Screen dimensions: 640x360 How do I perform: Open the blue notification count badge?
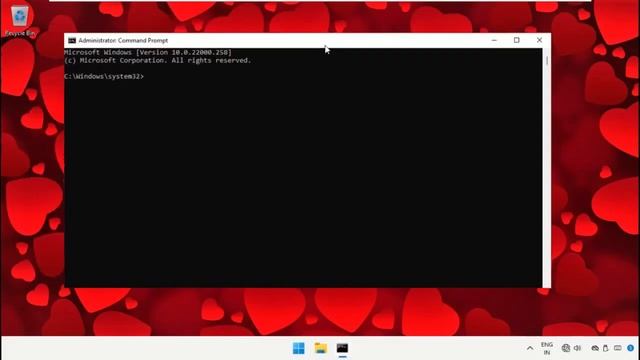tap(631, 348)
